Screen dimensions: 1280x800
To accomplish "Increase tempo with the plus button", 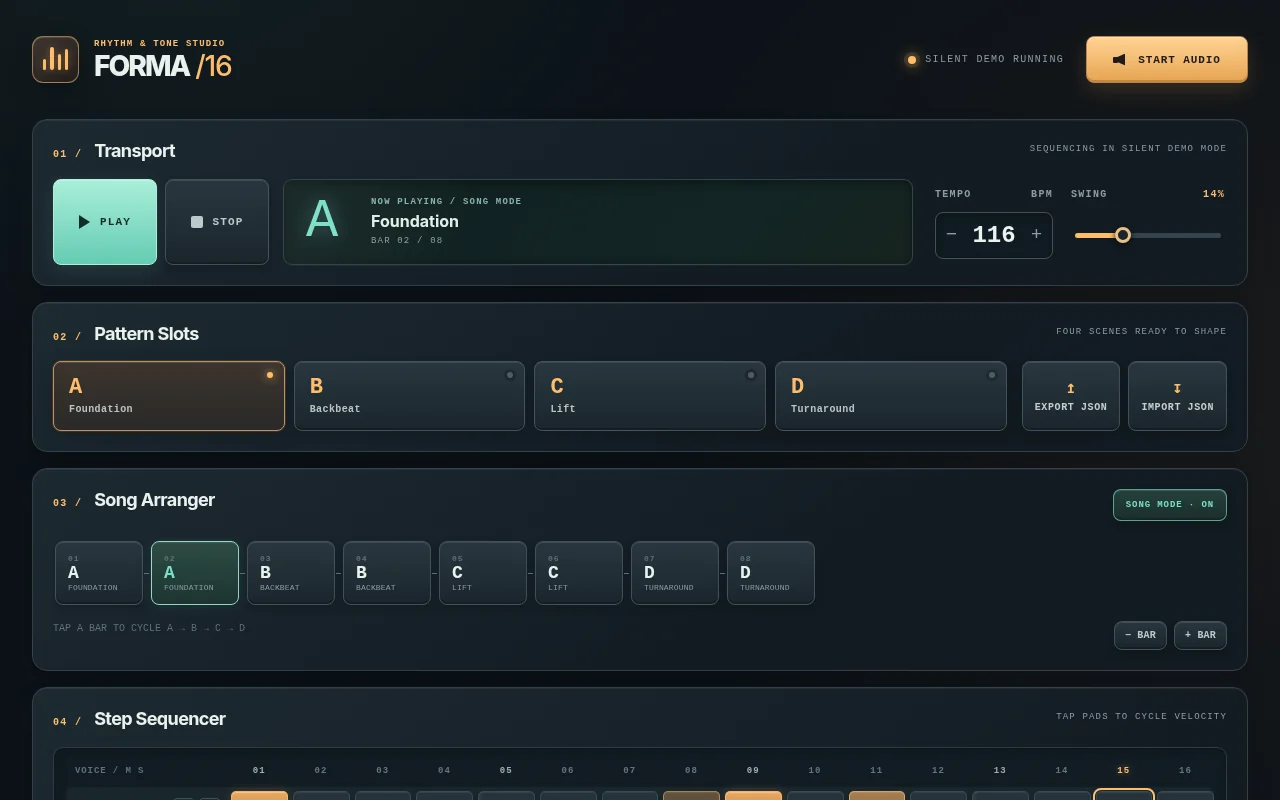I will tap(1036, 235).
